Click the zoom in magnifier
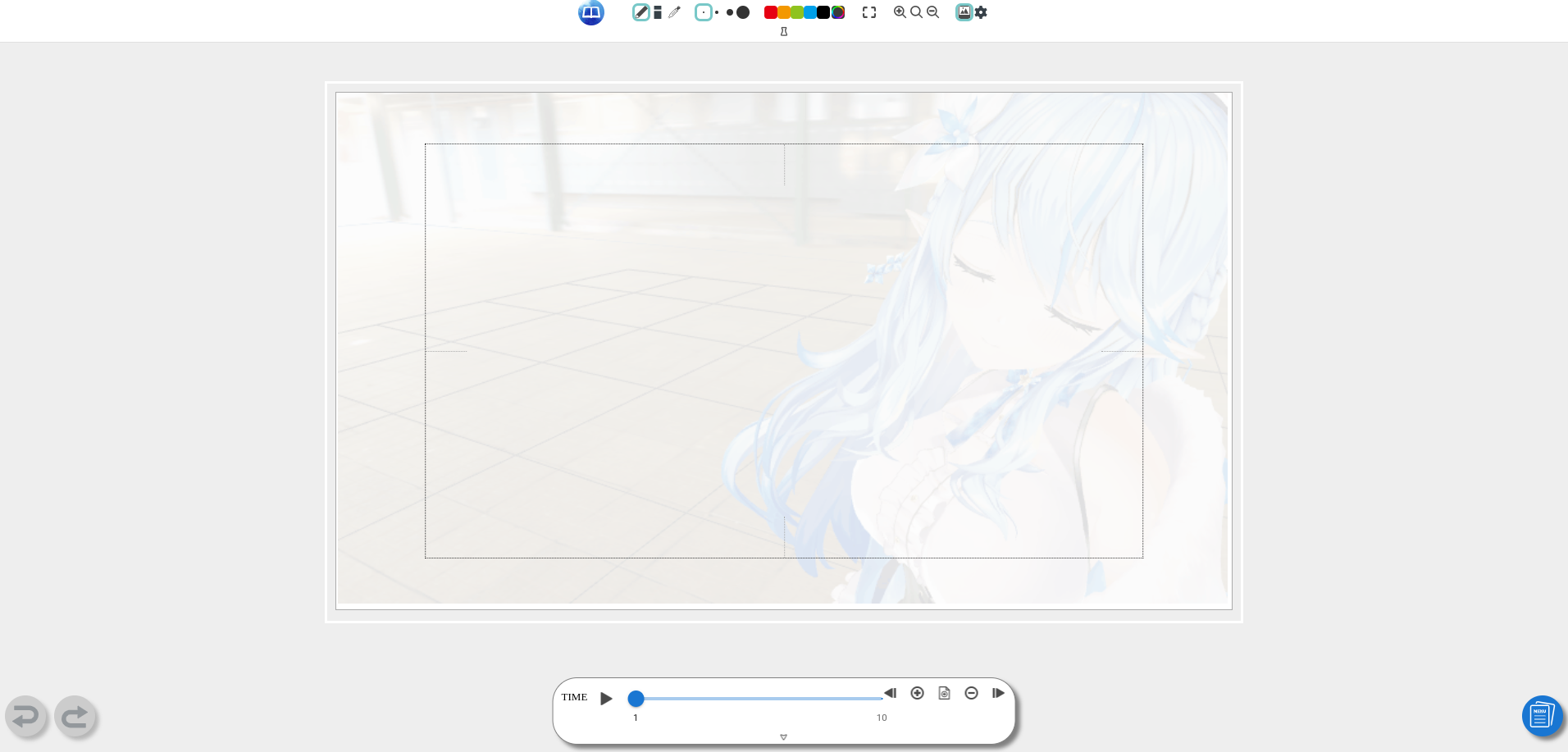1568x752 pixels. coord(900,12)
